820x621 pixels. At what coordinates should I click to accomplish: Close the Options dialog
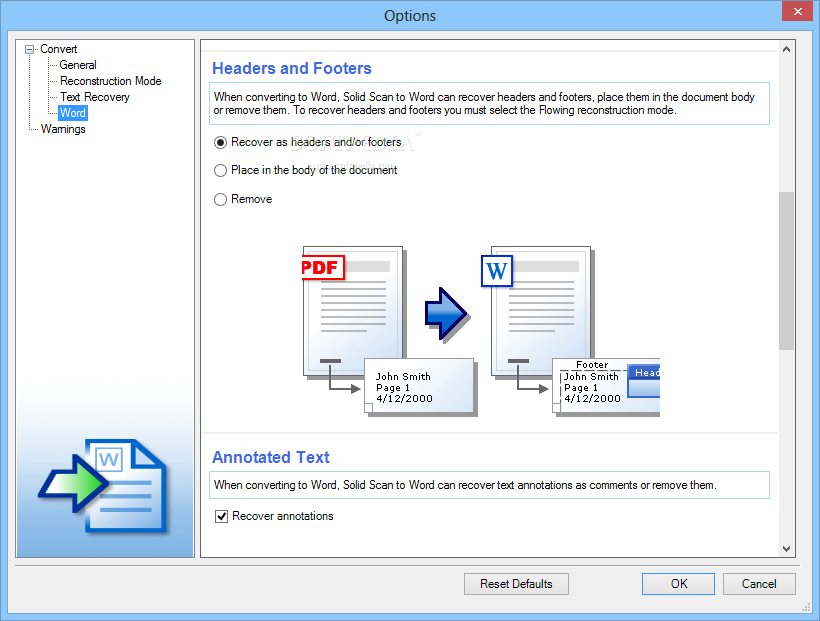[798, 12]
